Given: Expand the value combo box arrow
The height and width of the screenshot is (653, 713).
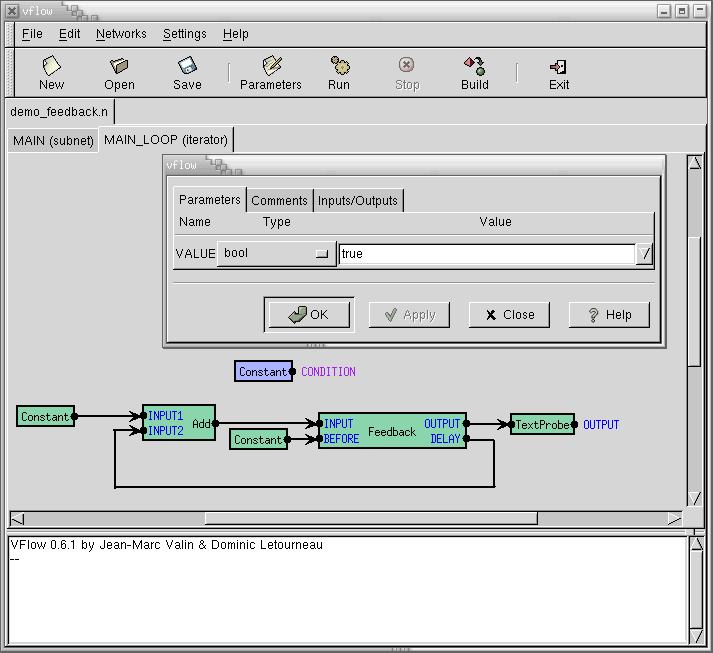Looking at the screenshot, I should (x=644, y=254).
